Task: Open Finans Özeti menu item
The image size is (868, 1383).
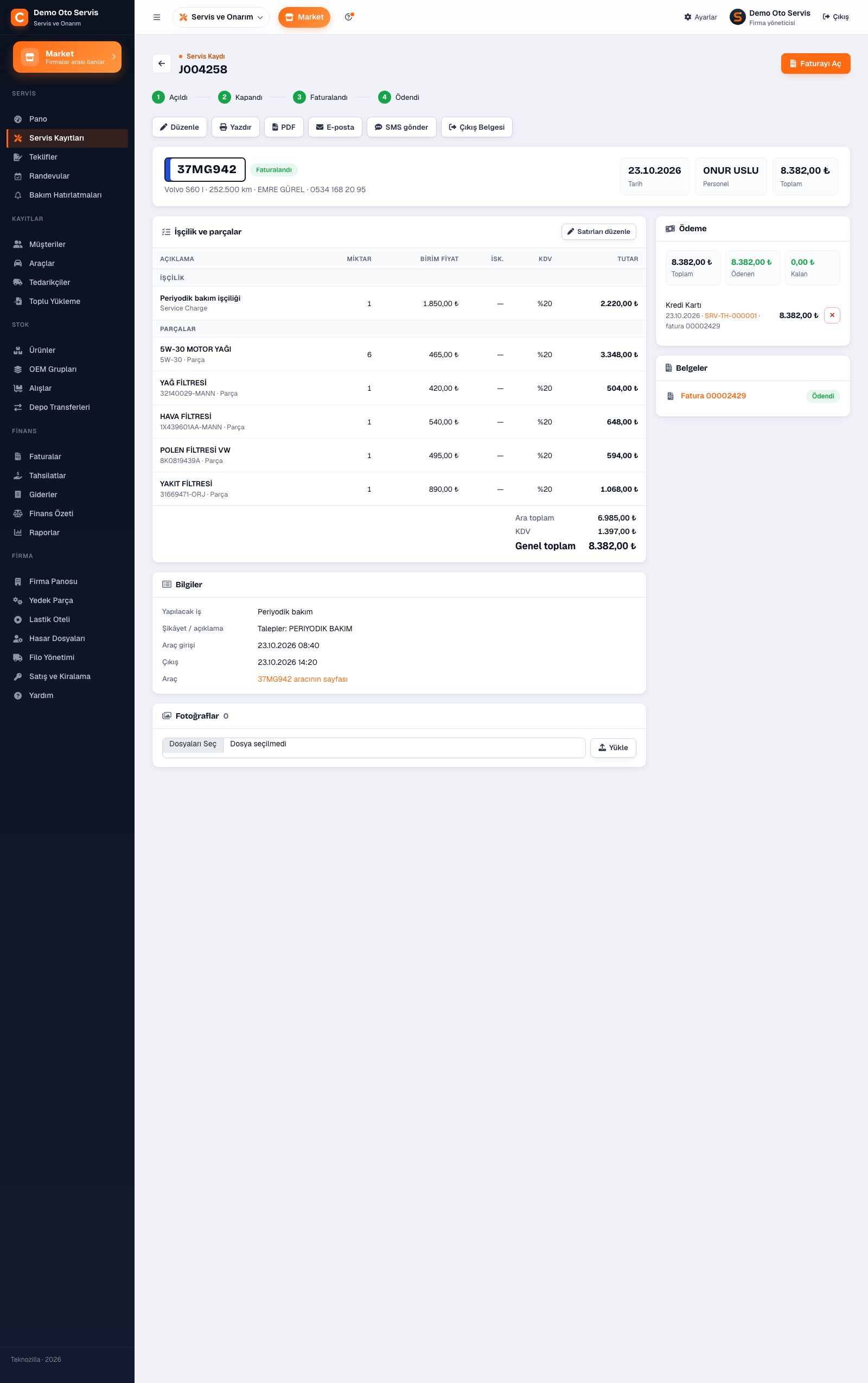Action: click(67, 513)
